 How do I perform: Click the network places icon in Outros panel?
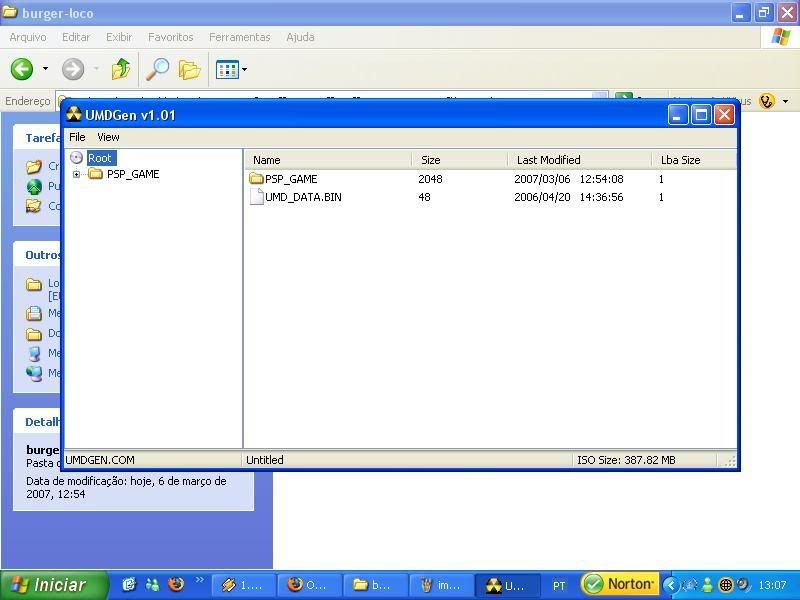click(34, 373)
